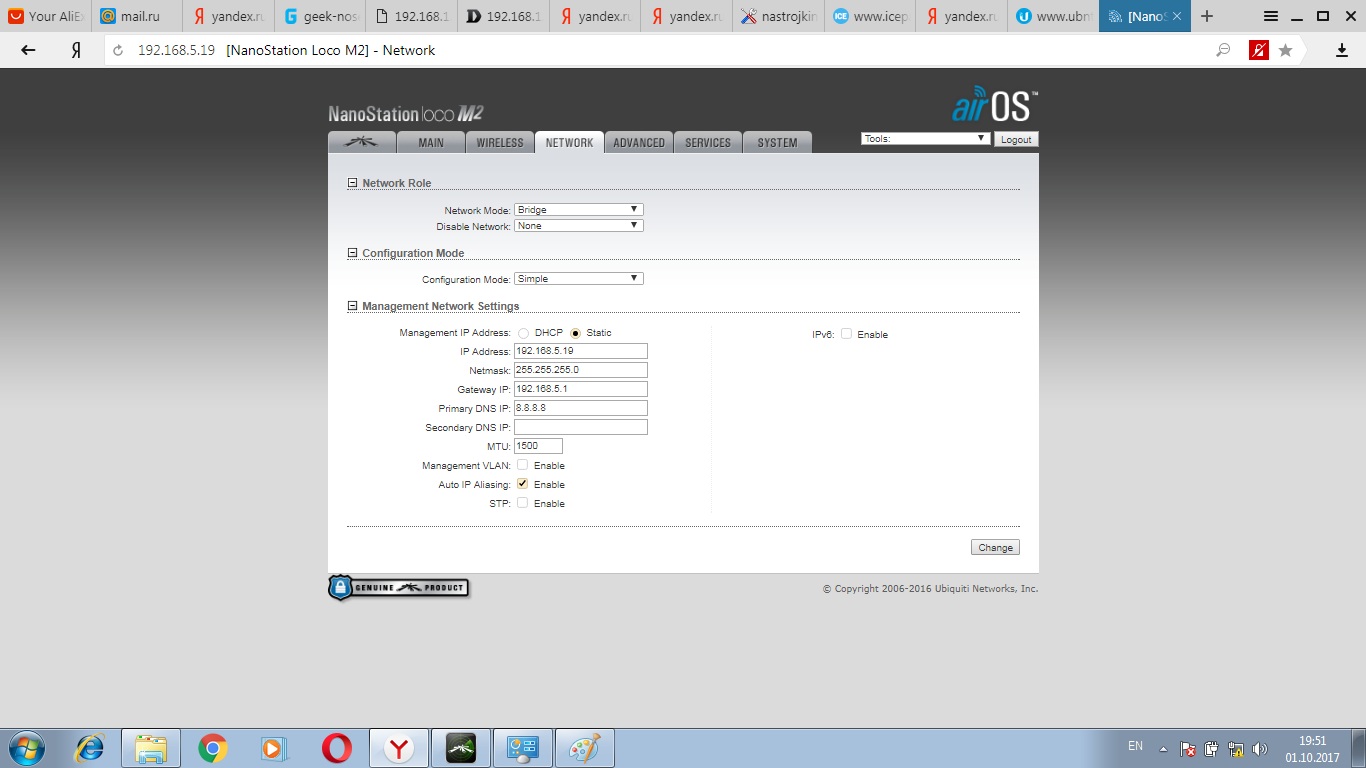Open File Explorer from the taskbar

[151, 748]
